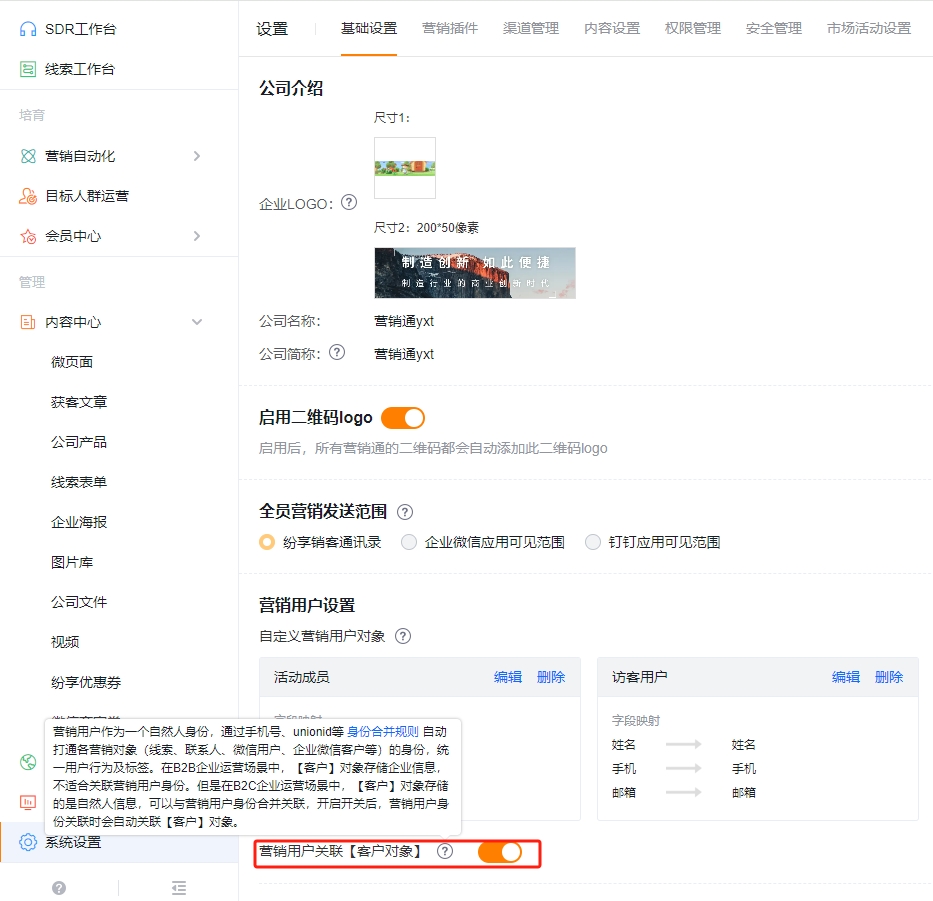Viewport: 933px width, 901px height.
Task: Expand the 会员中心 submenu arrow
Action: [x=196, y=236]
